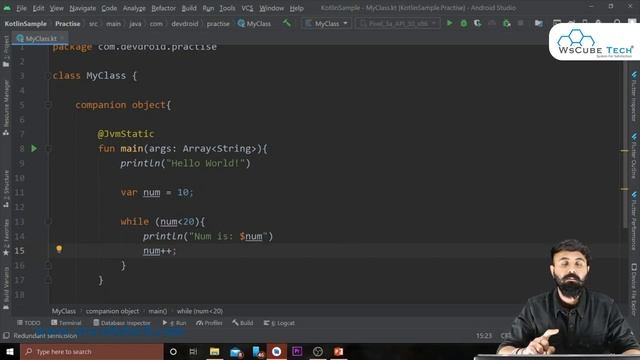640x360 pixels.
Task: Click the 15:23 cursor position in status bar
Action: pos(484,336)
